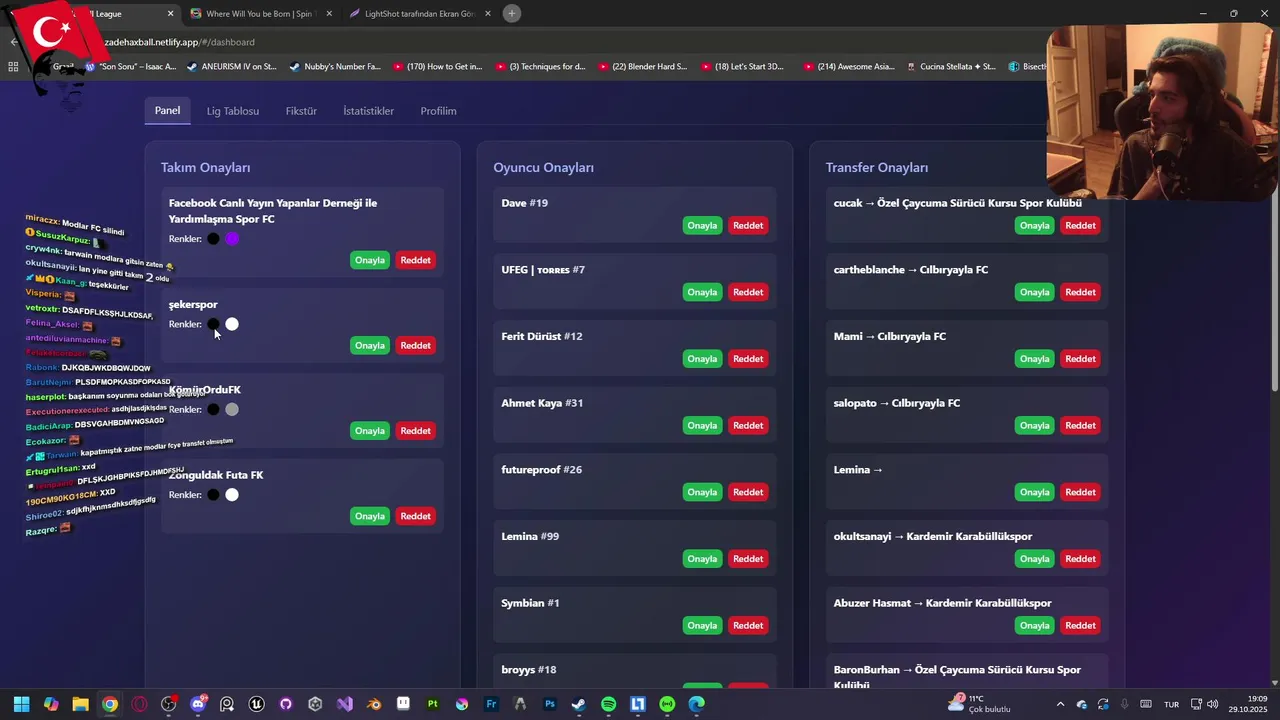Open Google Chrome from the taskbar
The image size is (1280, 720).
coord(110,704)
